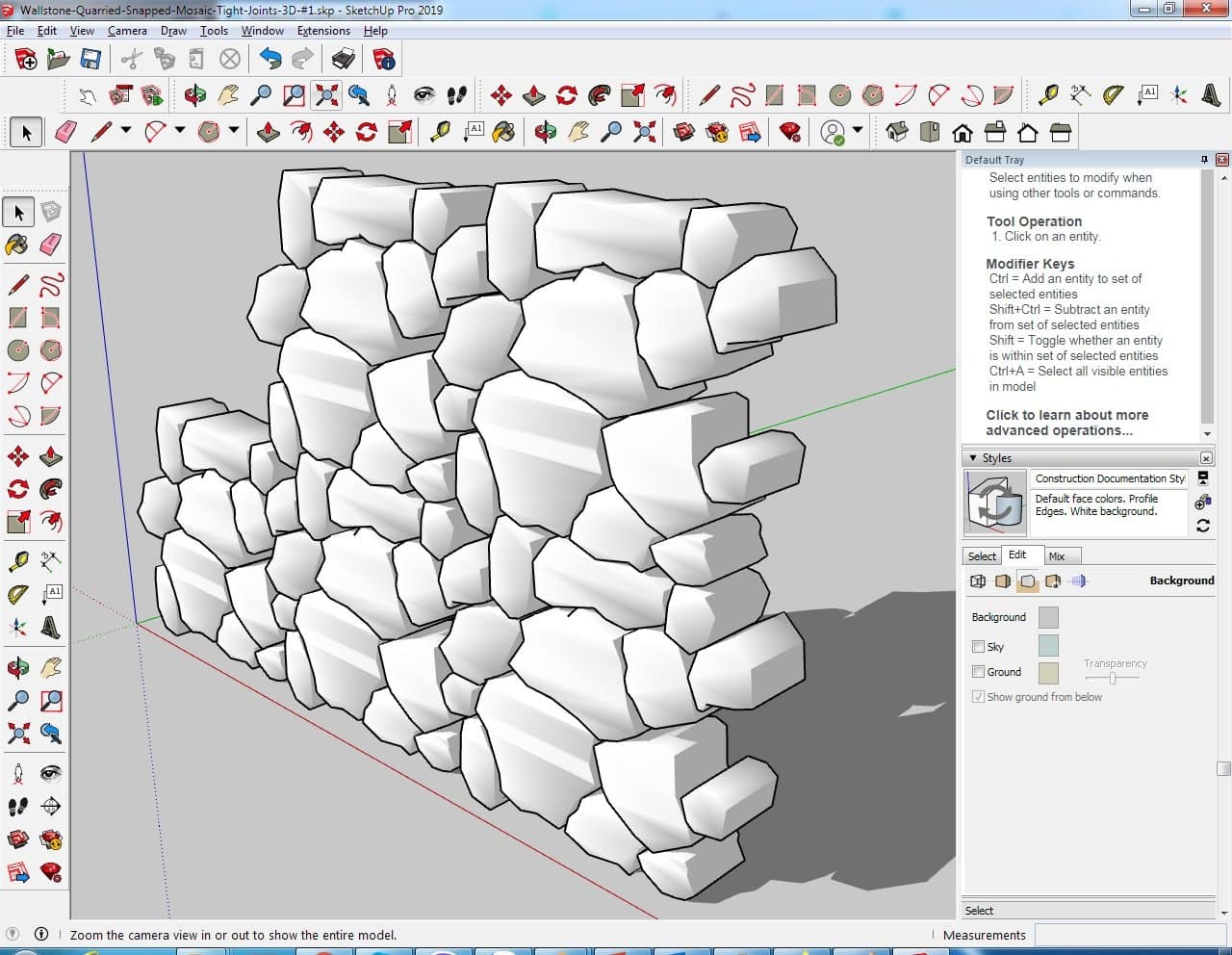The height and width of the screenshot is (955, 1232).
Task: Click the Undo arrow icon
Action: click(270, 60)
